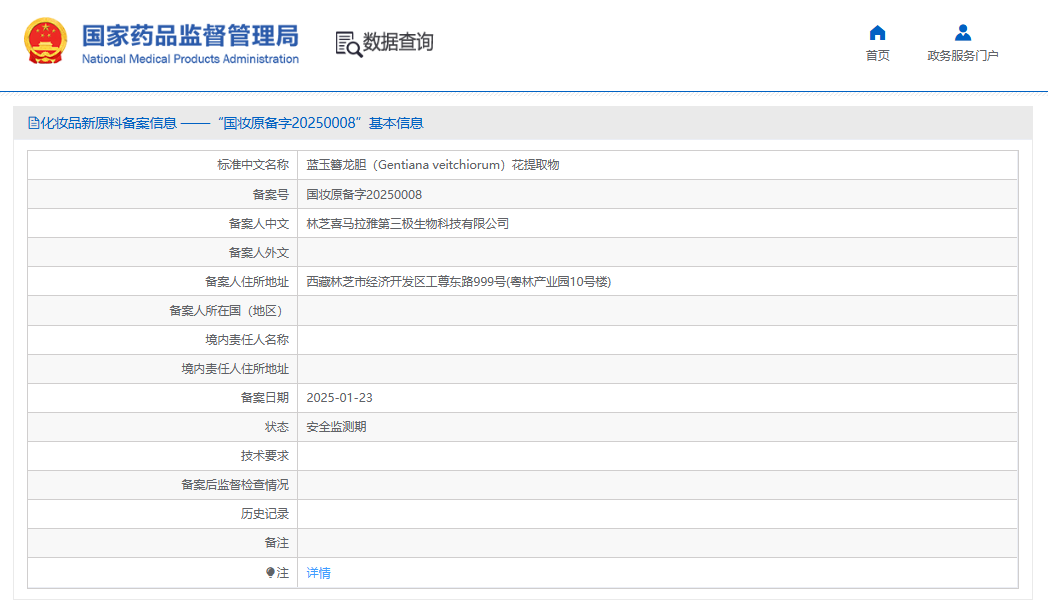
Task: Click the lightbulb icon beside 注
Action: pyautogui.click(x=270, y=573)
